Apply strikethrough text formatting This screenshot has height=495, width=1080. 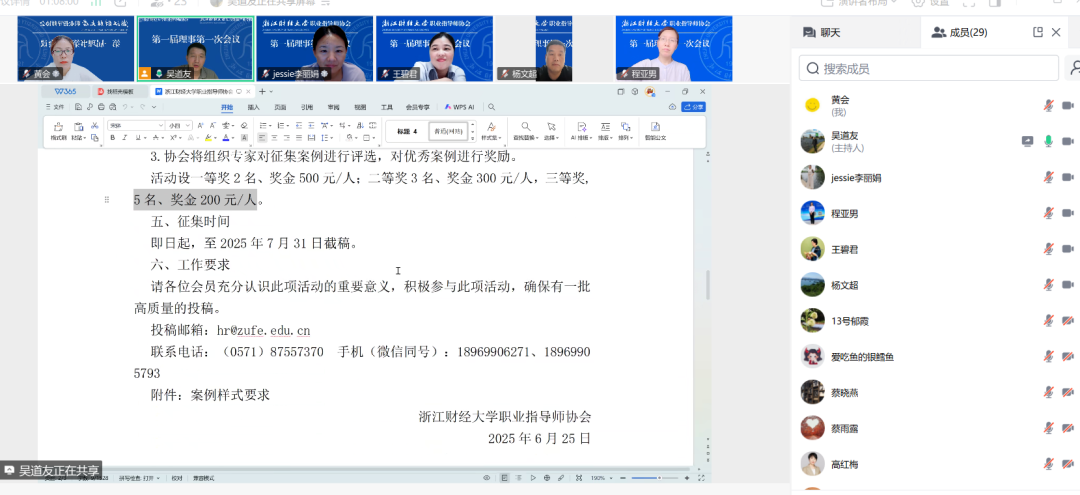pyautogui.click(x=156, y=138)
